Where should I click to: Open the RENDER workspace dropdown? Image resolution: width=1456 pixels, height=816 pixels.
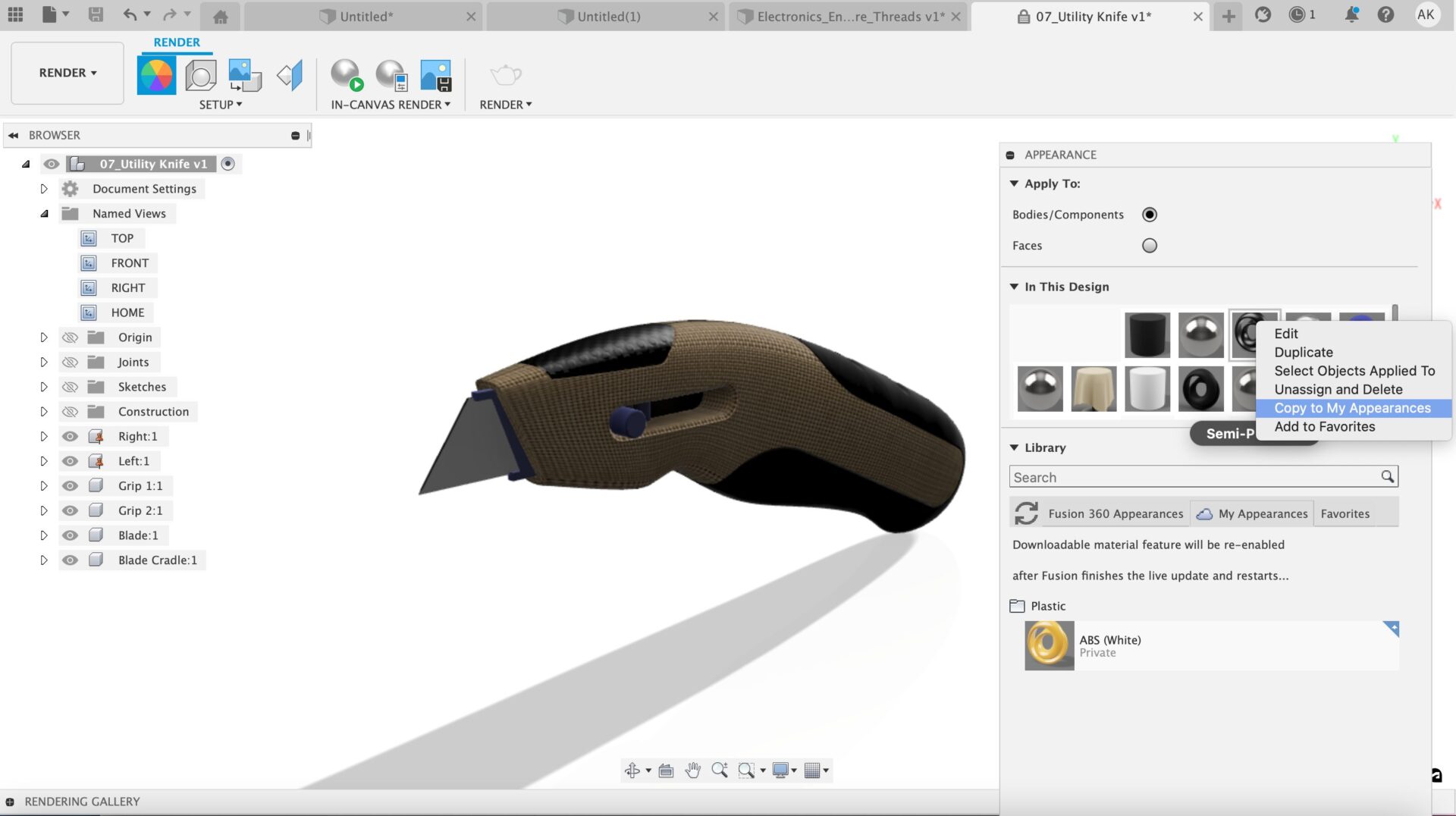click(67, 73)
